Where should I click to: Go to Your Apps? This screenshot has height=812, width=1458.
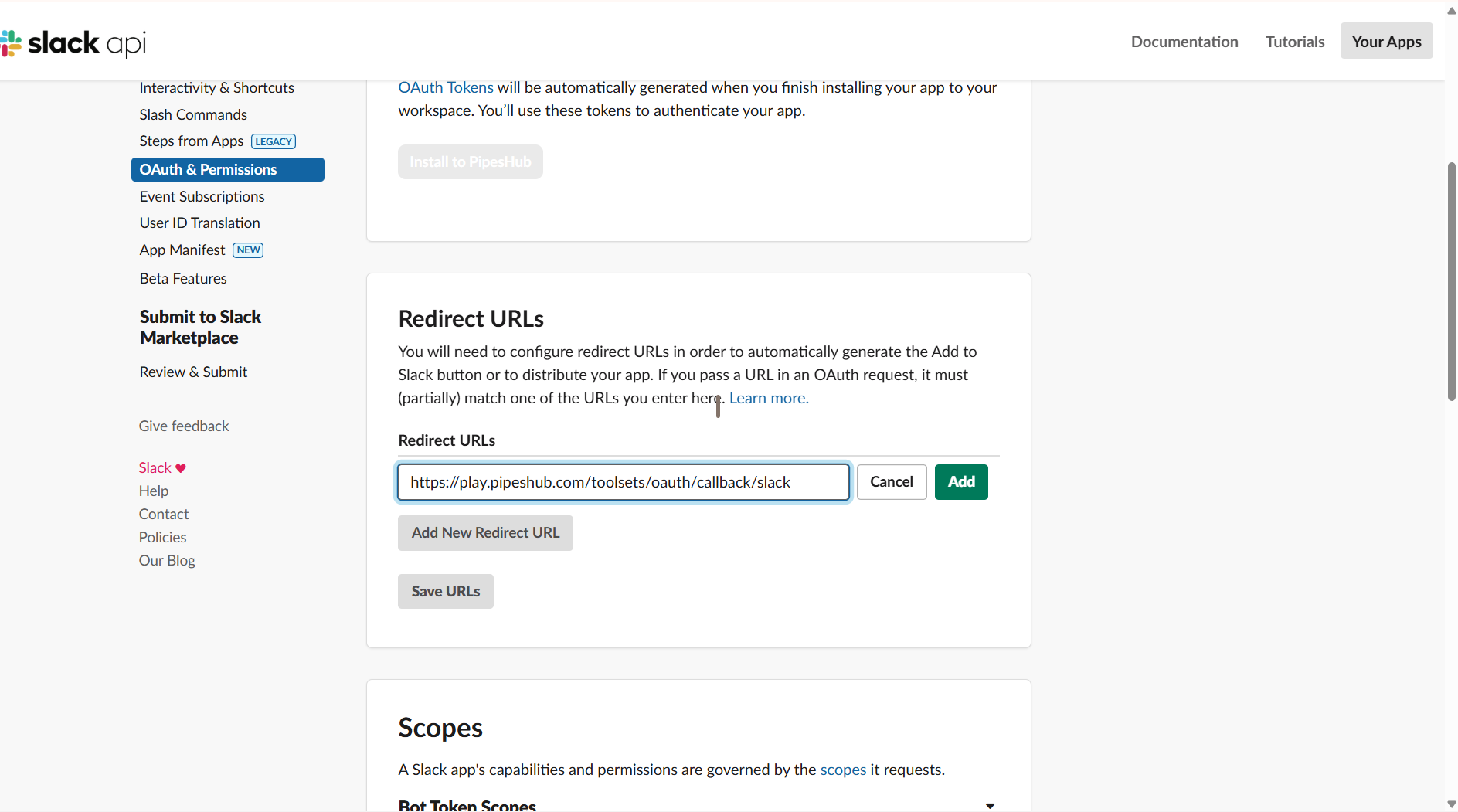click(x=1385, y=41)
